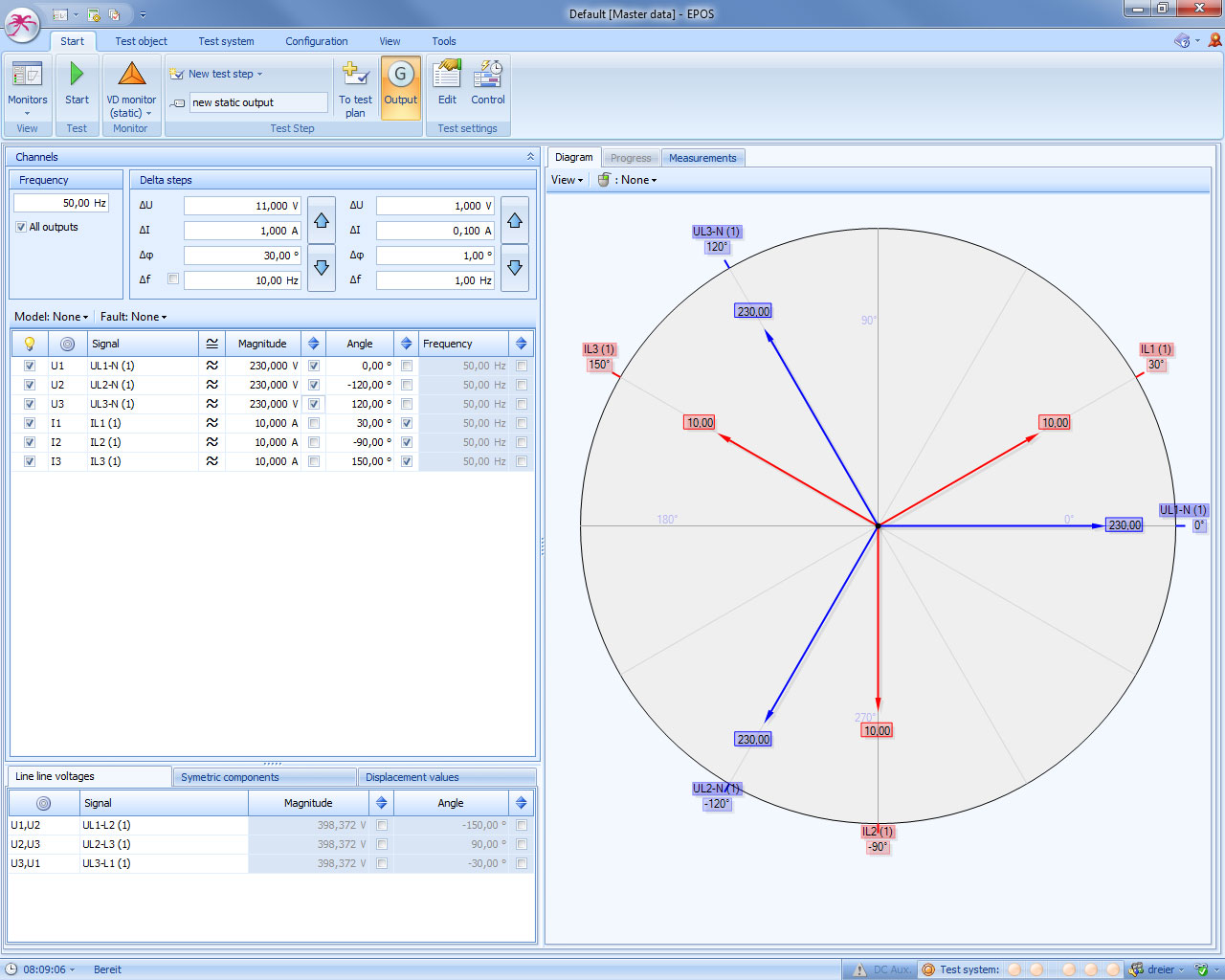The image size is (1225, 980).
Task: Click the up arrow beside the 11,000 V step
Action: [322, 221]
